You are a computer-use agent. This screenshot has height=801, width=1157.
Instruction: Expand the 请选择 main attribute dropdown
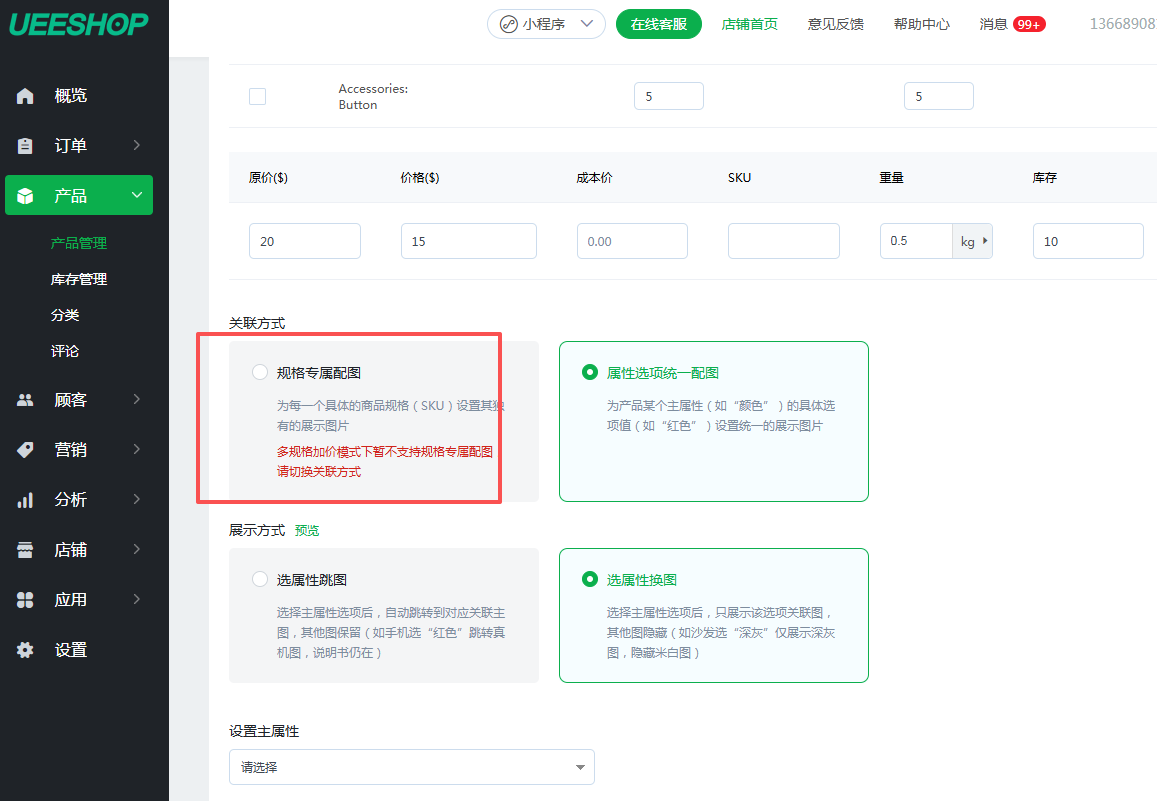point(411,767)
